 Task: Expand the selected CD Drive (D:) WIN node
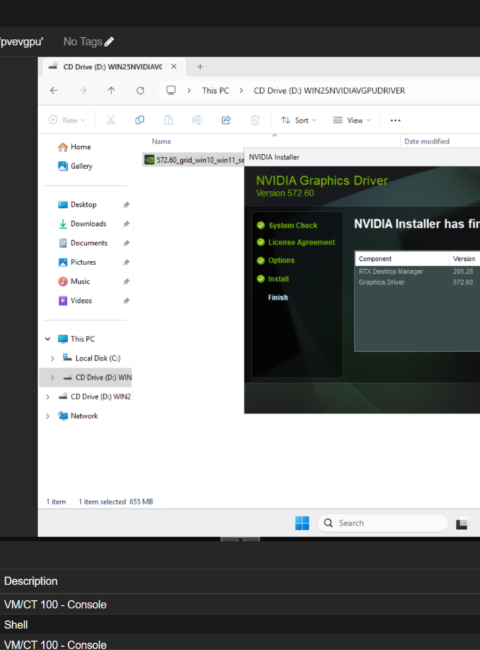point(52,378)
